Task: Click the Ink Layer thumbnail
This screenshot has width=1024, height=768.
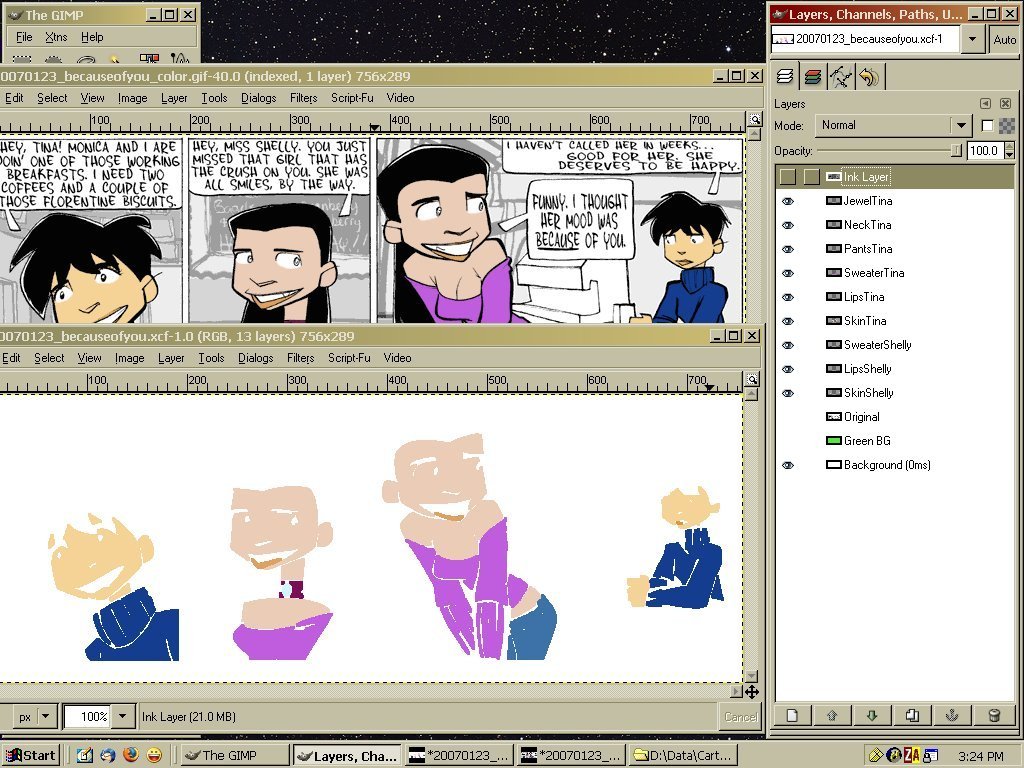Action: (x=833, y=176)
